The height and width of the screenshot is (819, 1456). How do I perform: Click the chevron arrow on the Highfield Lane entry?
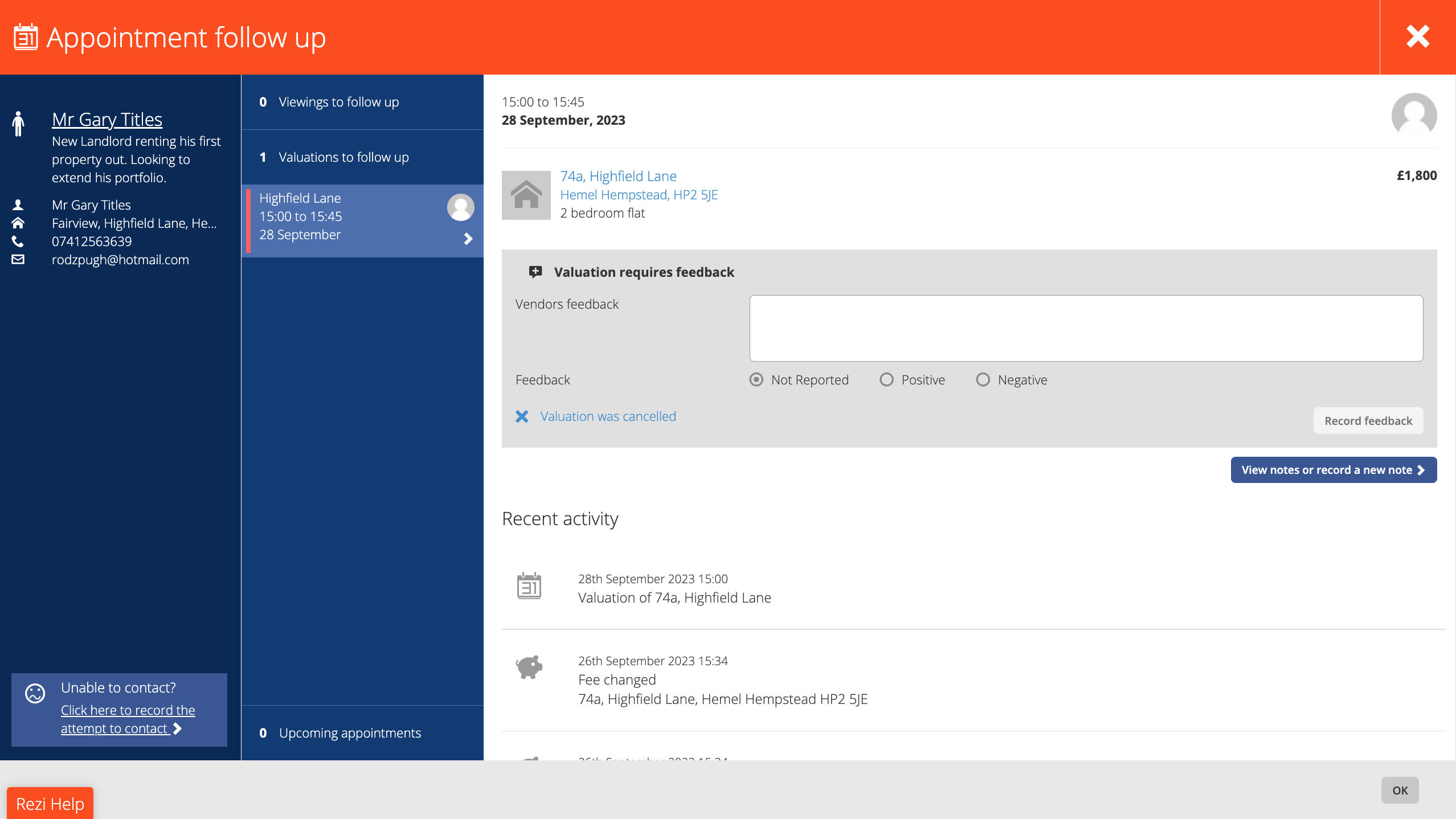[468, 239]
